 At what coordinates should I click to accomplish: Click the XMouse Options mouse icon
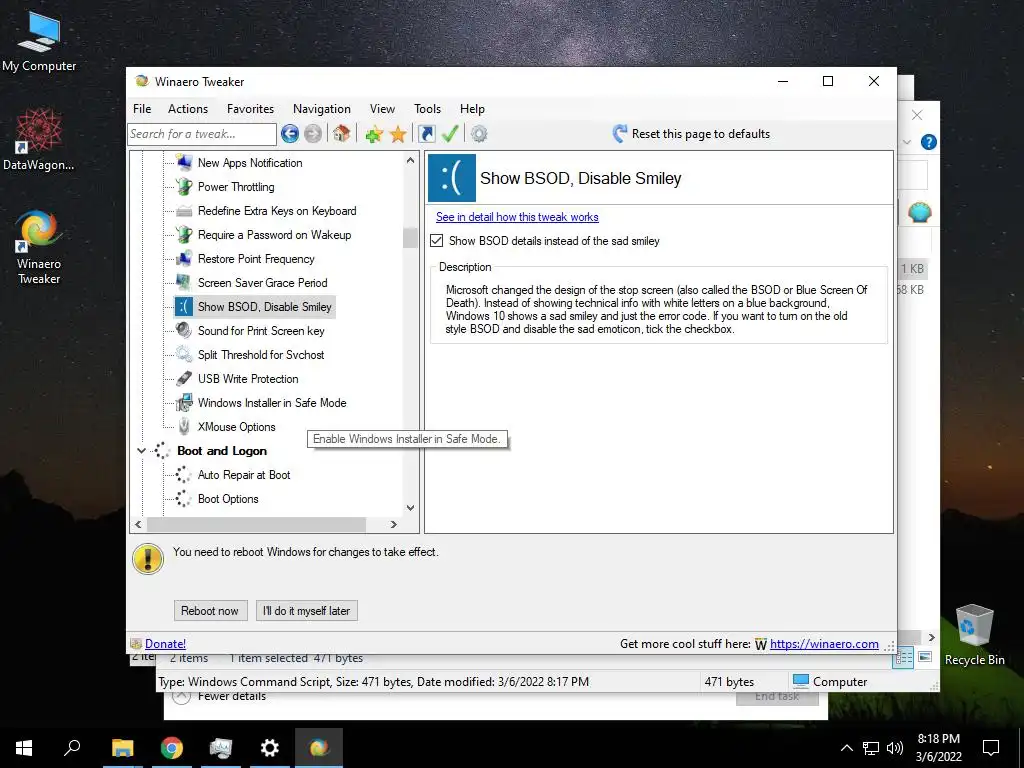184,426
